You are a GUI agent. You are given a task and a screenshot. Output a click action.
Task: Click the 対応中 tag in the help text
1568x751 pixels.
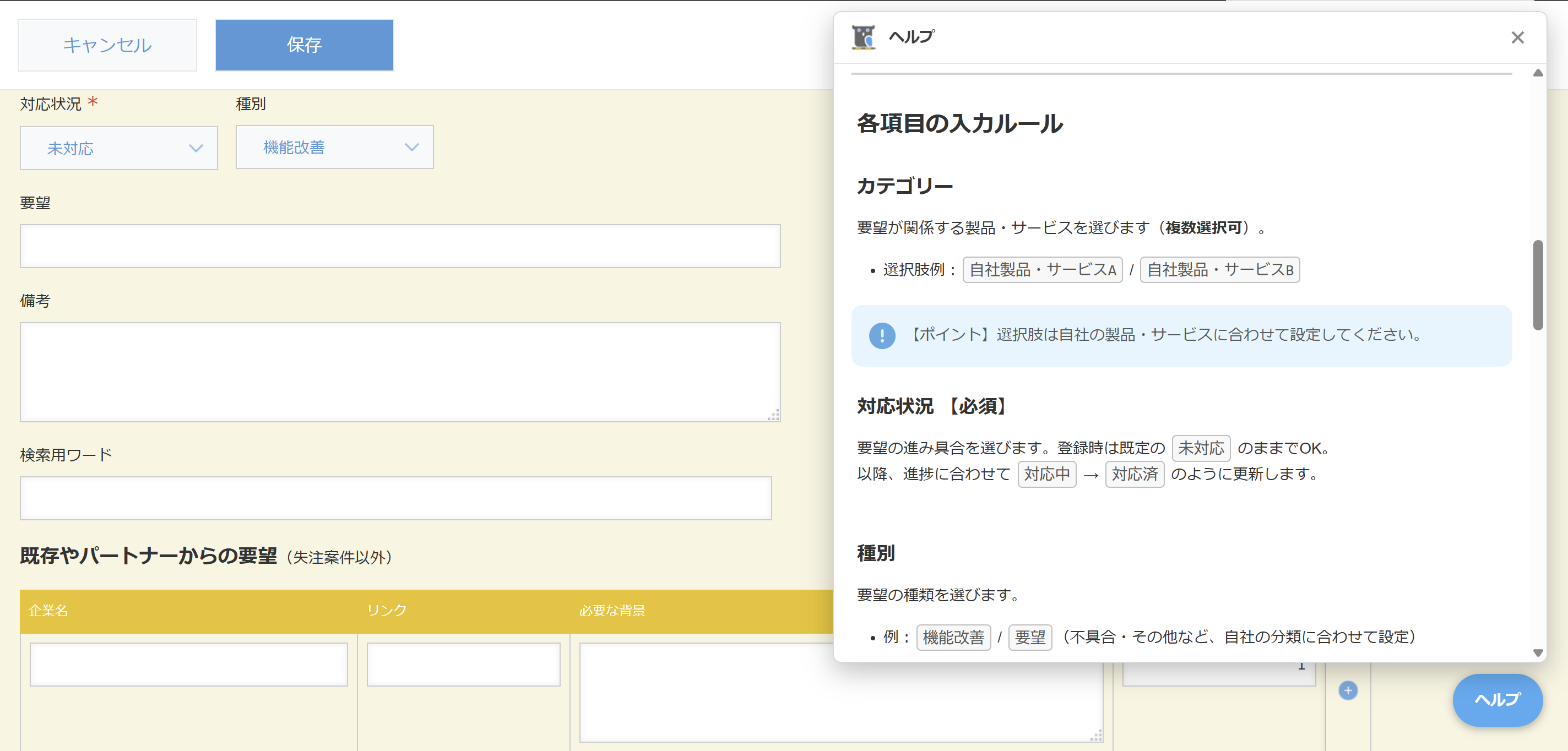(1047, 474)
